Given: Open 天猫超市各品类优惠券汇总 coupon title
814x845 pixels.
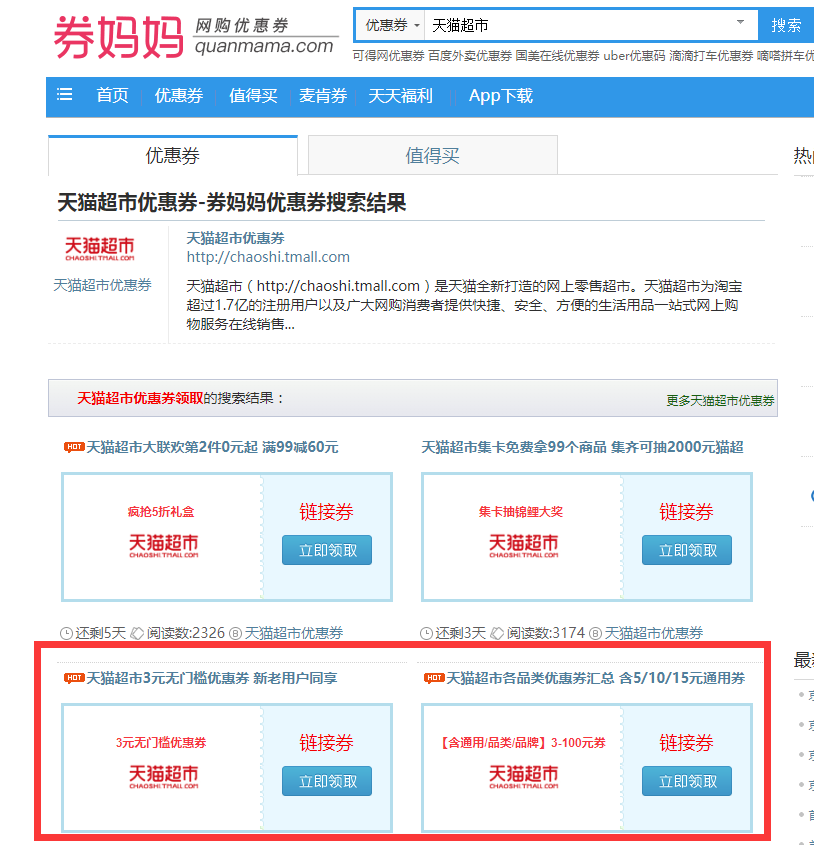Looking at the screenshot, I should [x=596, y=678].
